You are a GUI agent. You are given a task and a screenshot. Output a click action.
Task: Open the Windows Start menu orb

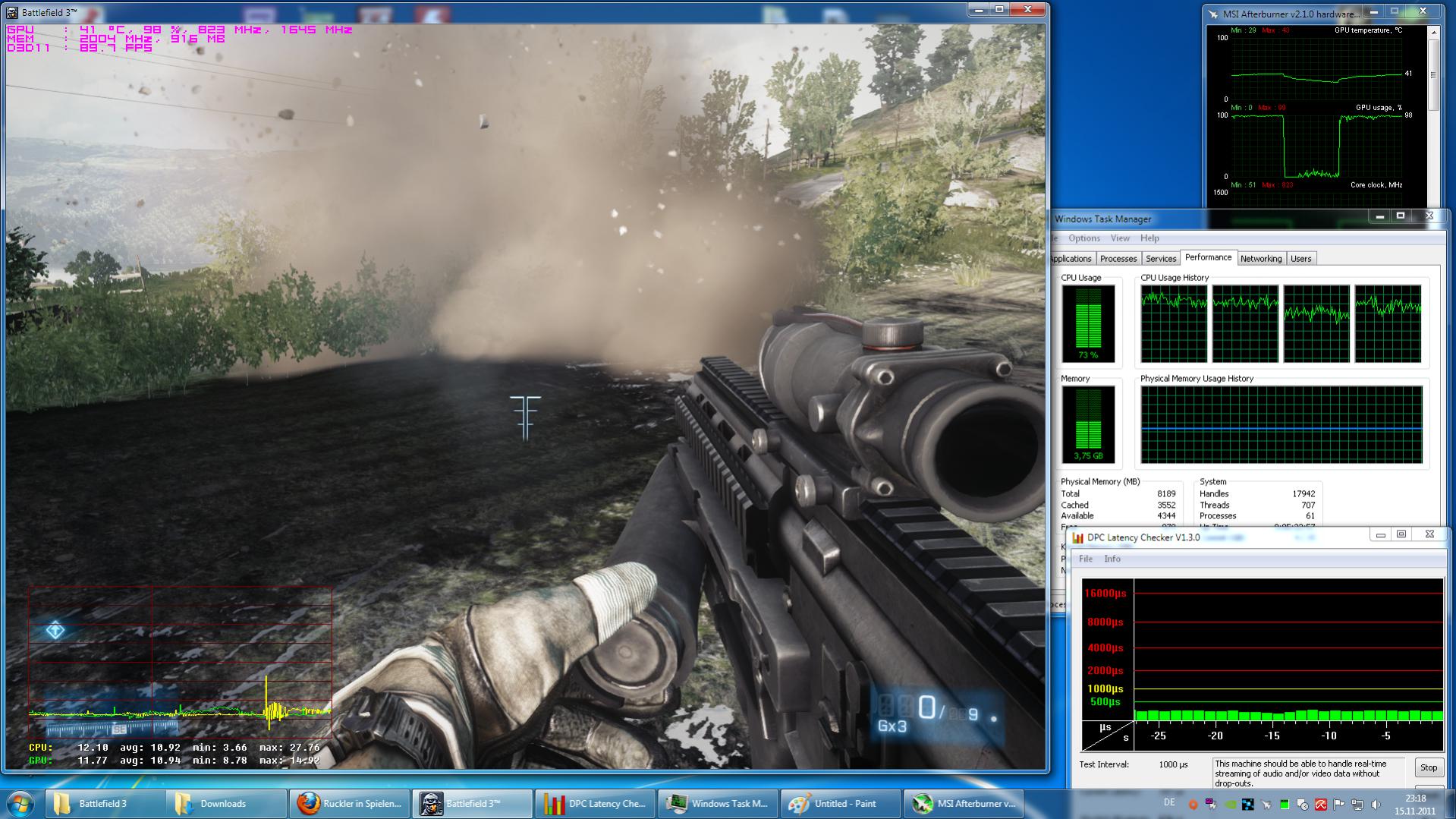[x=20, y=804]
